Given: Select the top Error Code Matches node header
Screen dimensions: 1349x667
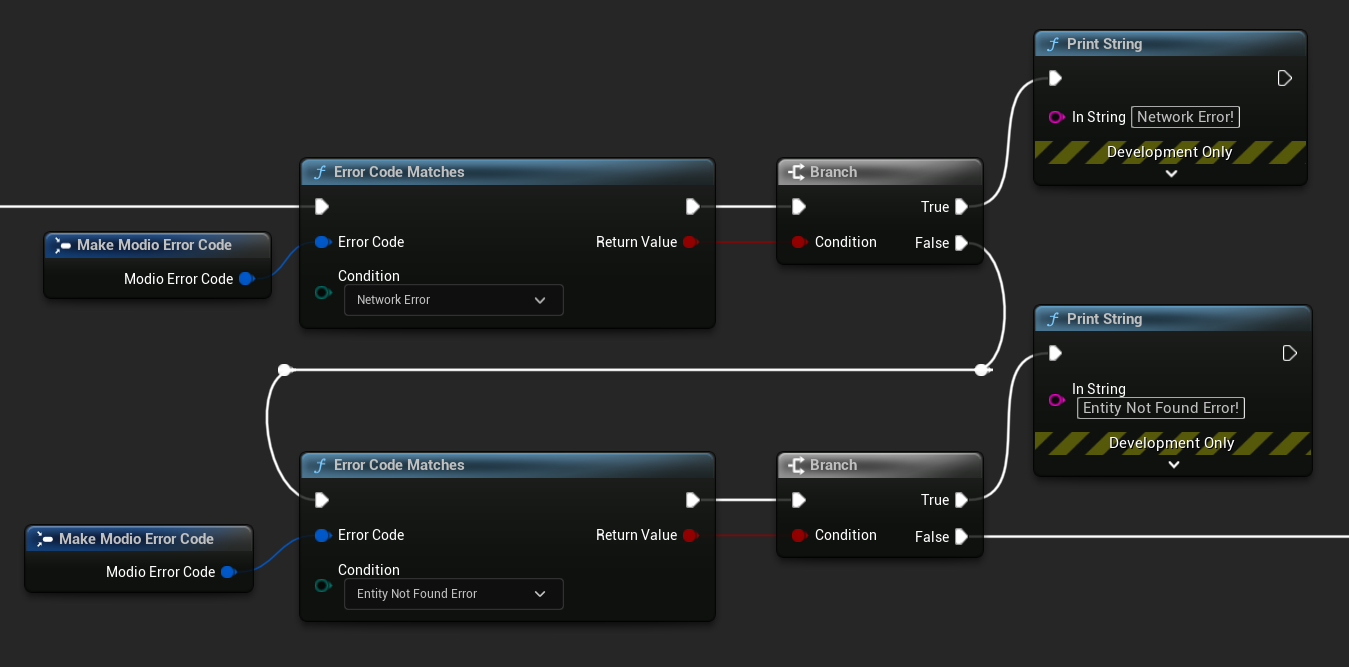Looking at the screenshot, I should point(507,172).
